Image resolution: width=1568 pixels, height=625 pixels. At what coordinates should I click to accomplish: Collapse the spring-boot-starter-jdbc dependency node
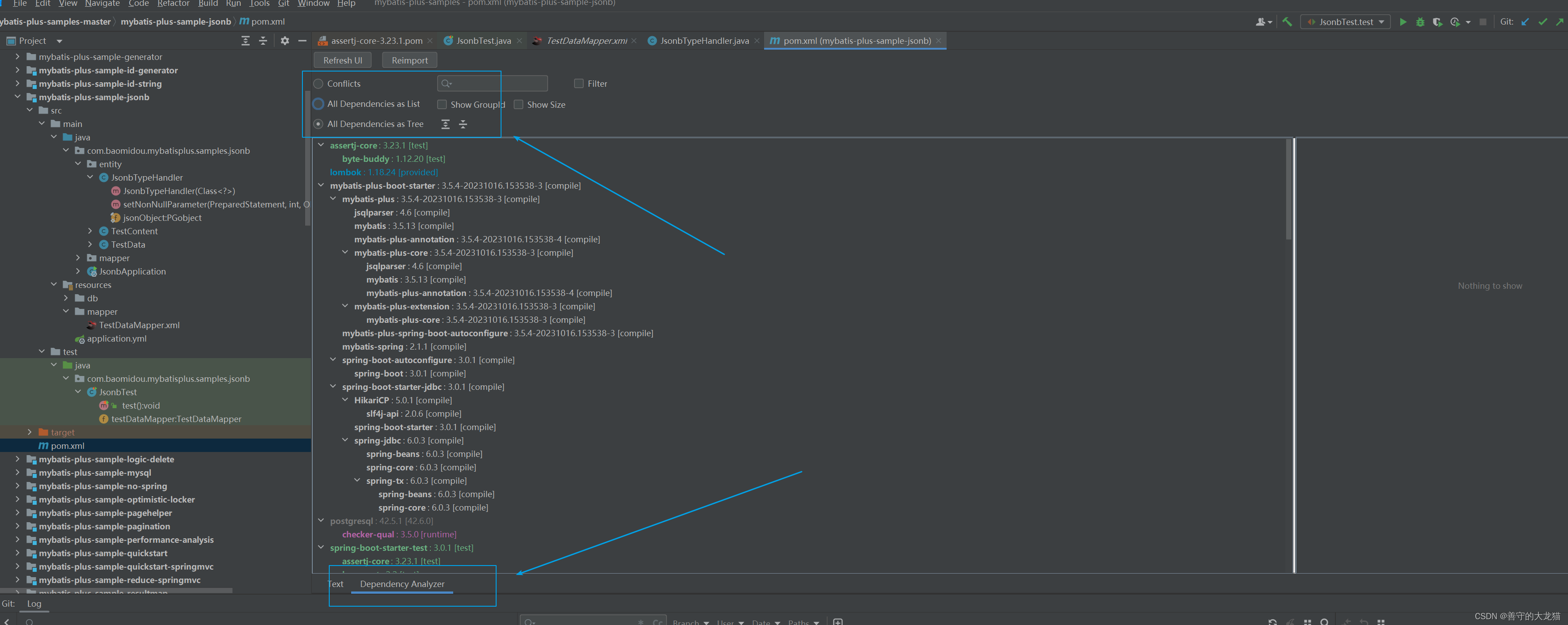pos(333,386)
